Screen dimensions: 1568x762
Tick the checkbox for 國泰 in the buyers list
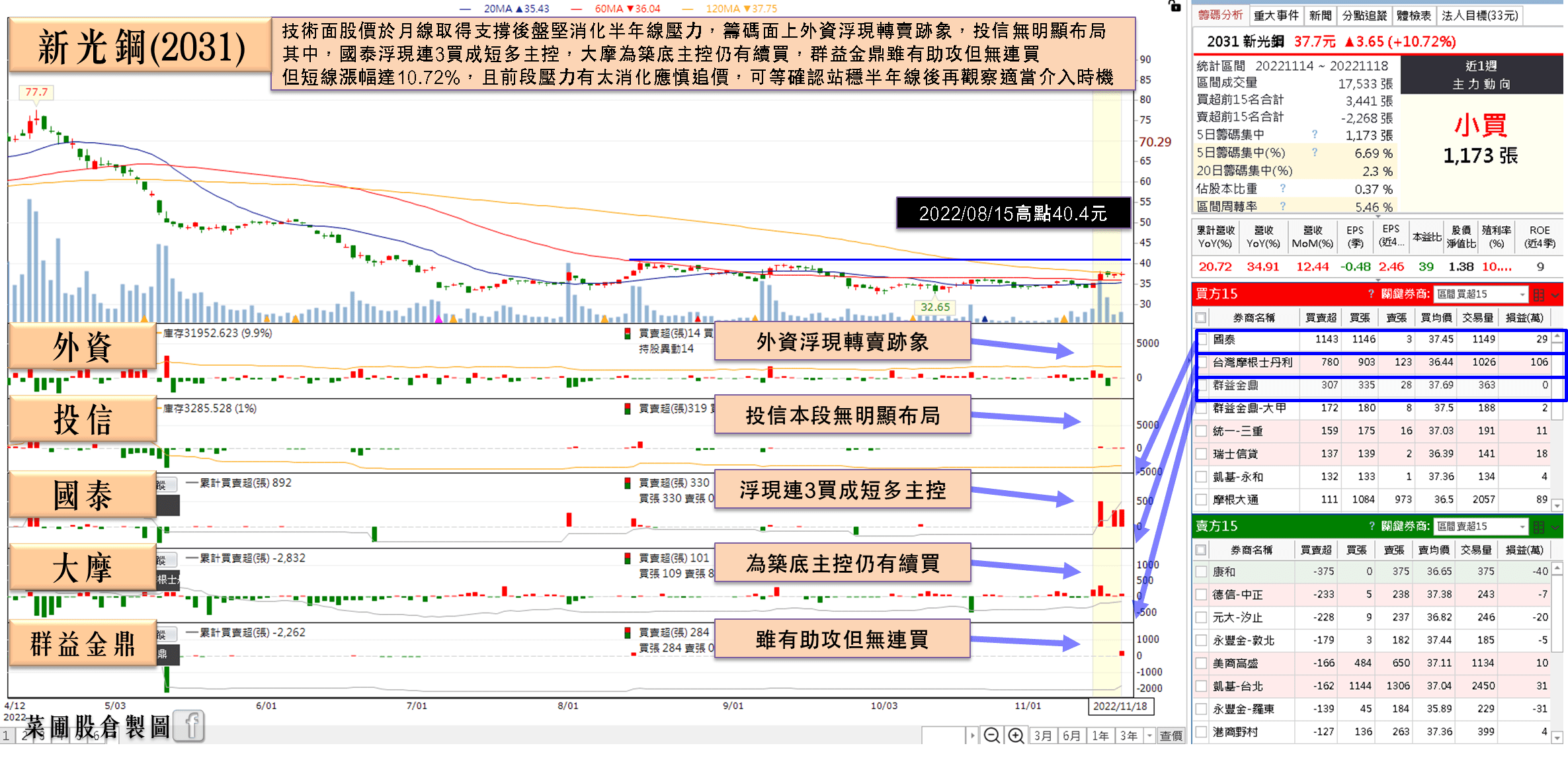click(x=1202, y=339)
